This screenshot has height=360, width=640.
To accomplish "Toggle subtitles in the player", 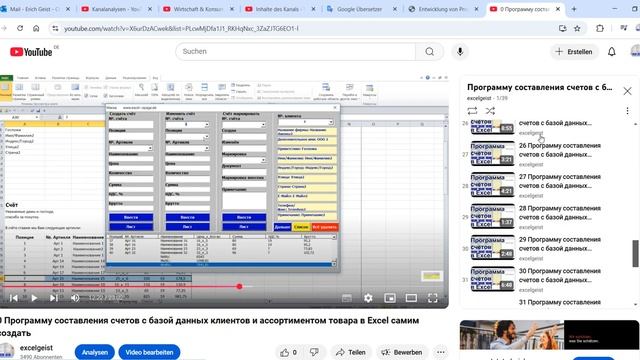I will [x=347, y=298].
